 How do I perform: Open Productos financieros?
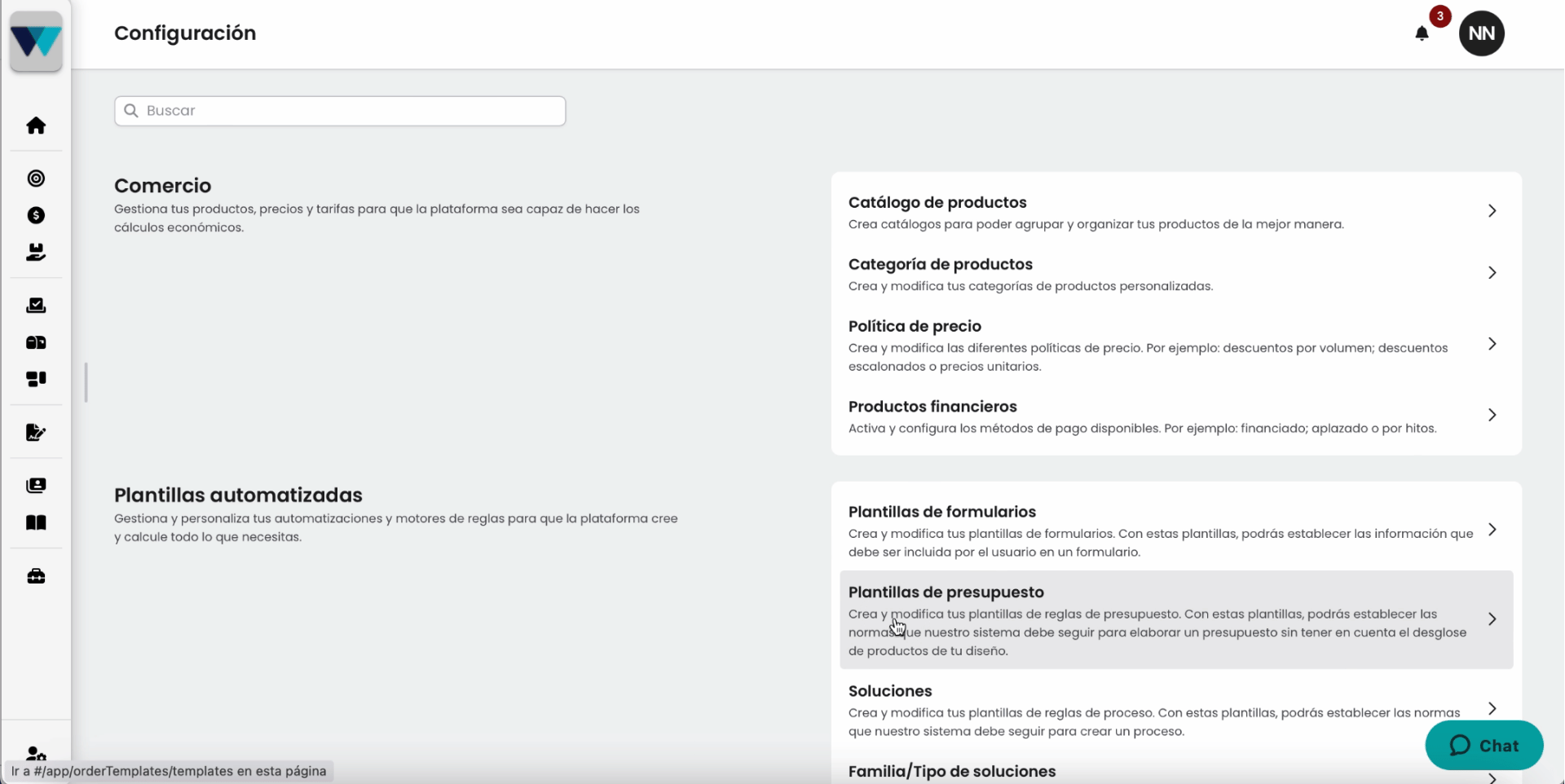1176,416
